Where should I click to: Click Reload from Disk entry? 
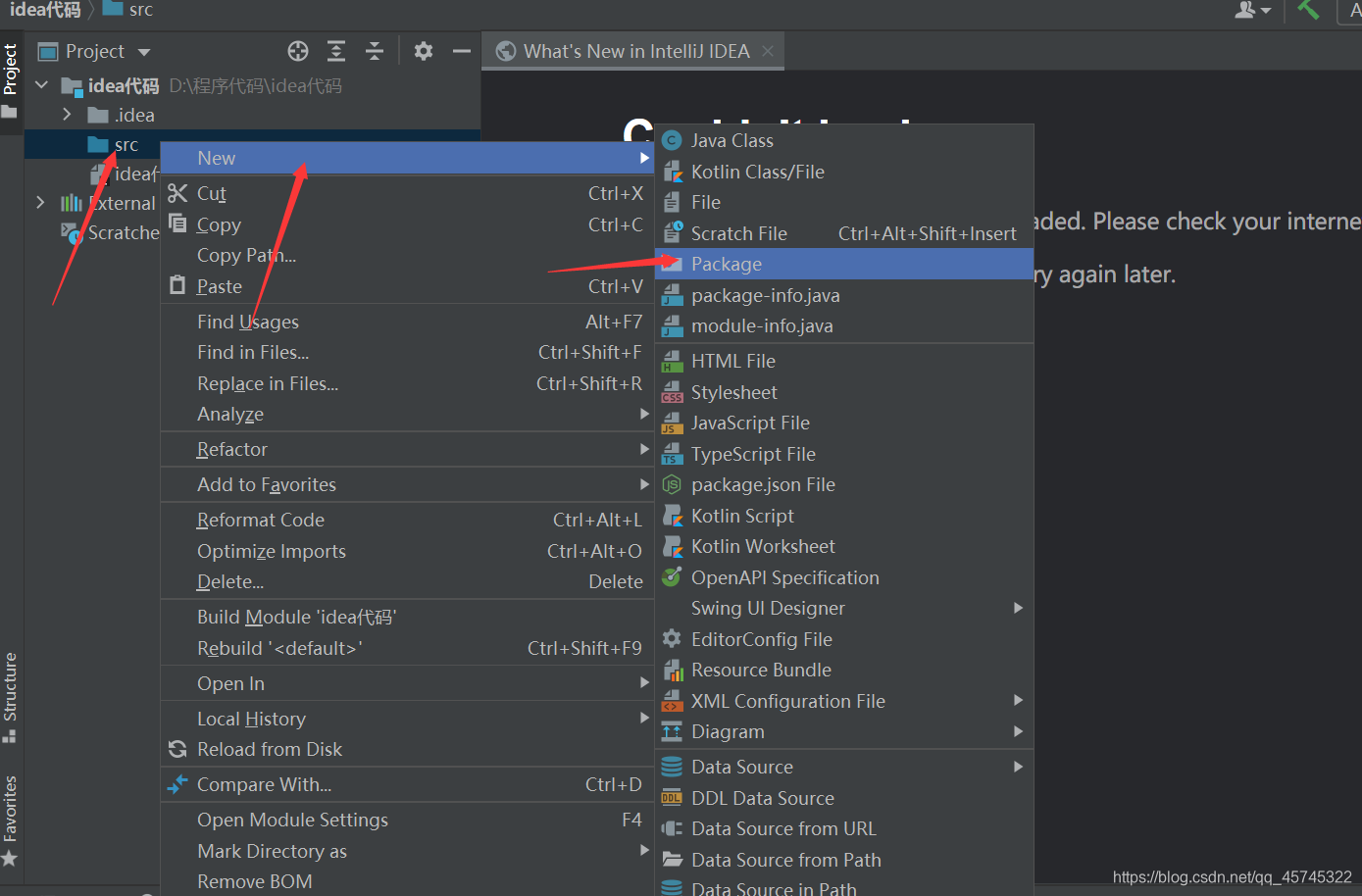407,749
